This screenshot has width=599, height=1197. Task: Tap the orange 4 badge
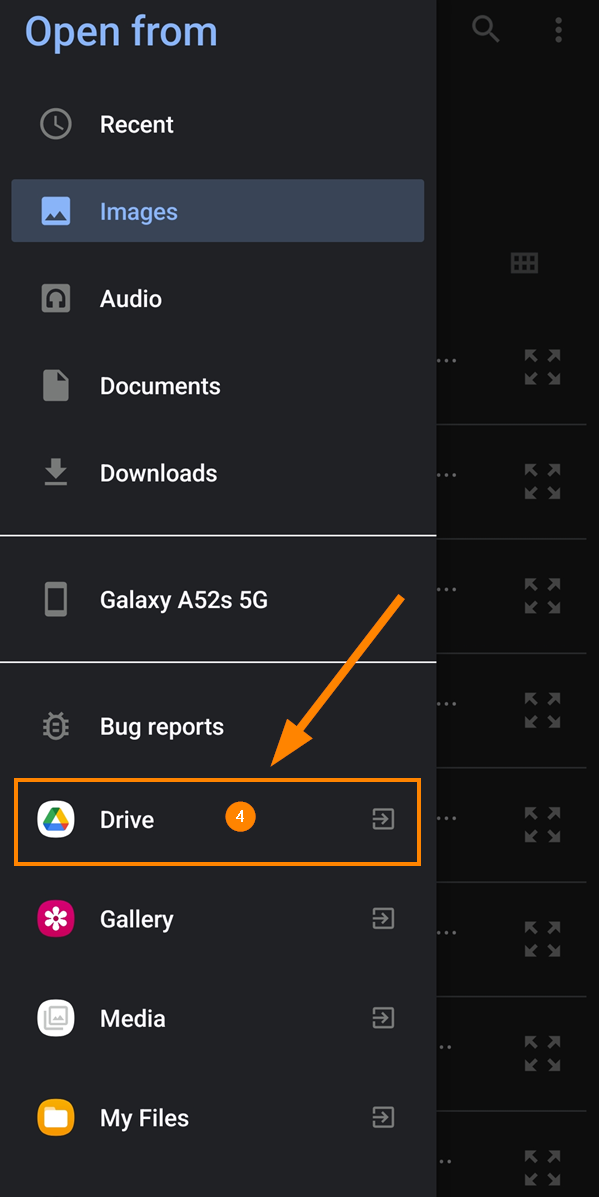(240, 817)
